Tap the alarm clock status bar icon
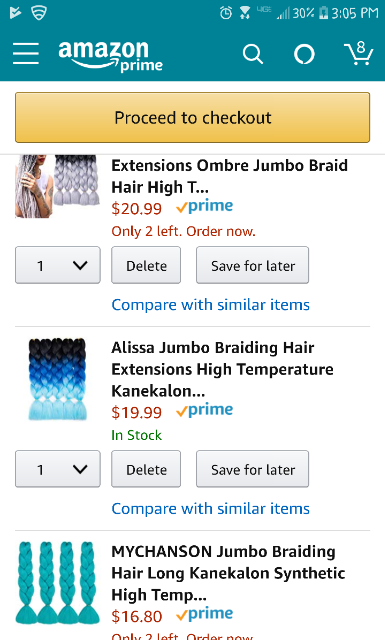 click(225, 13)
